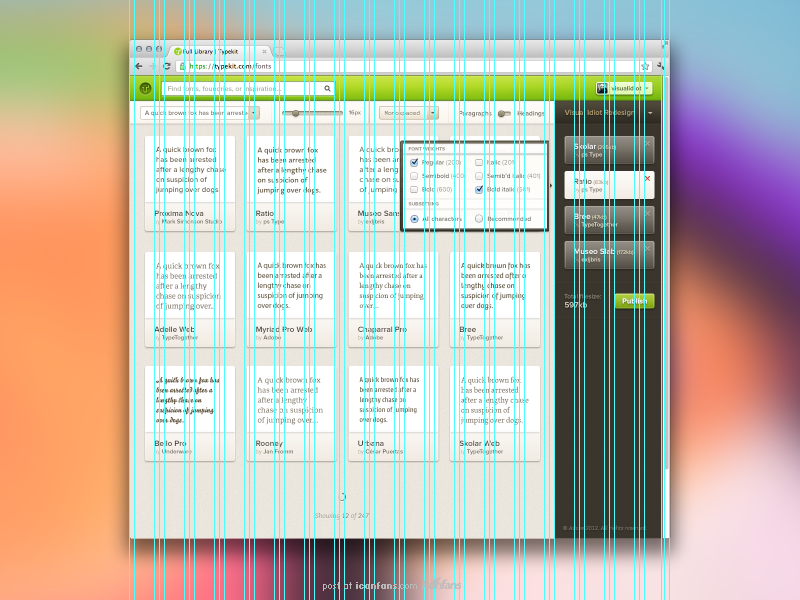Image resolution: width=800 pixels, height=600 pixels.
Task: Close the Full Library Typekit tab
Action: (264, 52)
